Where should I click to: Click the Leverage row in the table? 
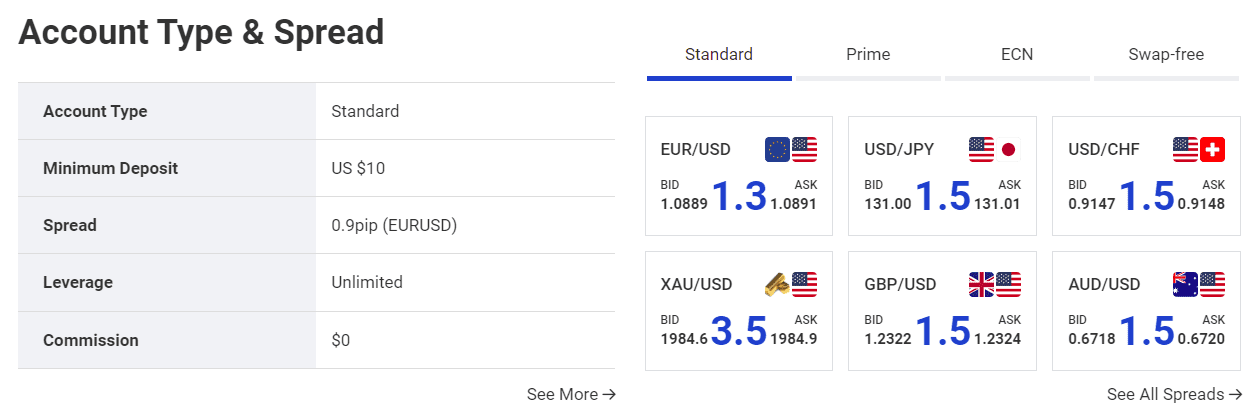316,282
